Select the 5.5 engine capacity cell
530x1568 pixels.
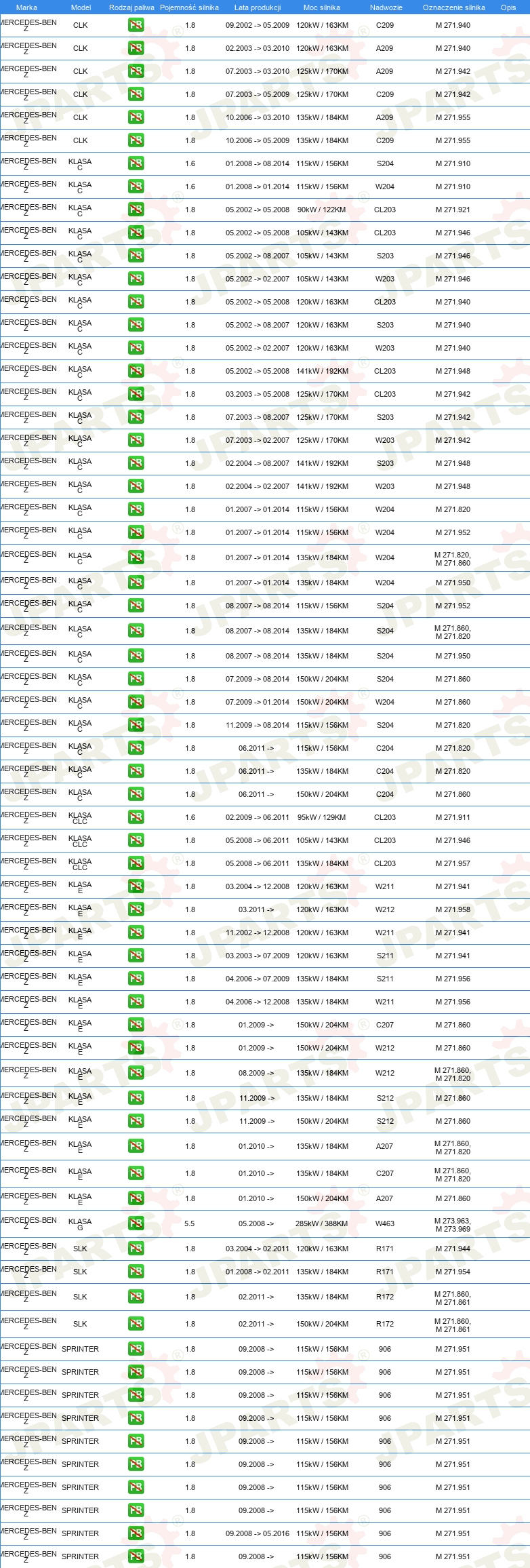pyautogui.click(x=190, y=1224)
